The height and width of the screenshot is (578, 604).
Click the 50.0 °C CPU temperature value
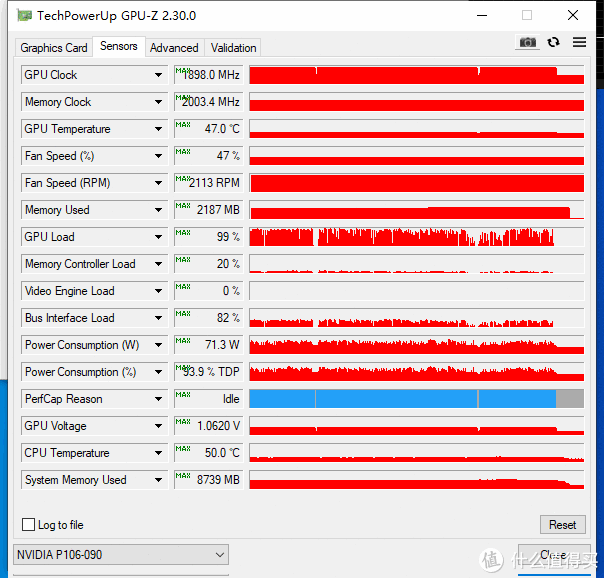click(208, 453)
